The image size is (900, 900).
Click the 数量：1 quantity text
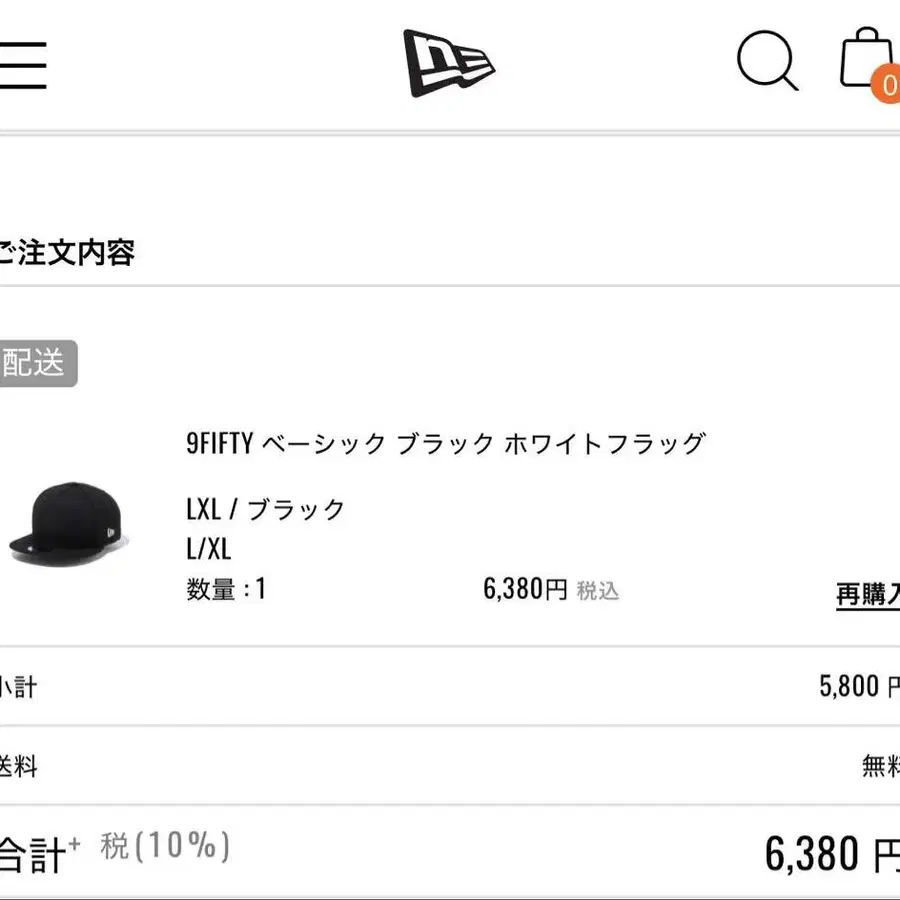point(226,589)
